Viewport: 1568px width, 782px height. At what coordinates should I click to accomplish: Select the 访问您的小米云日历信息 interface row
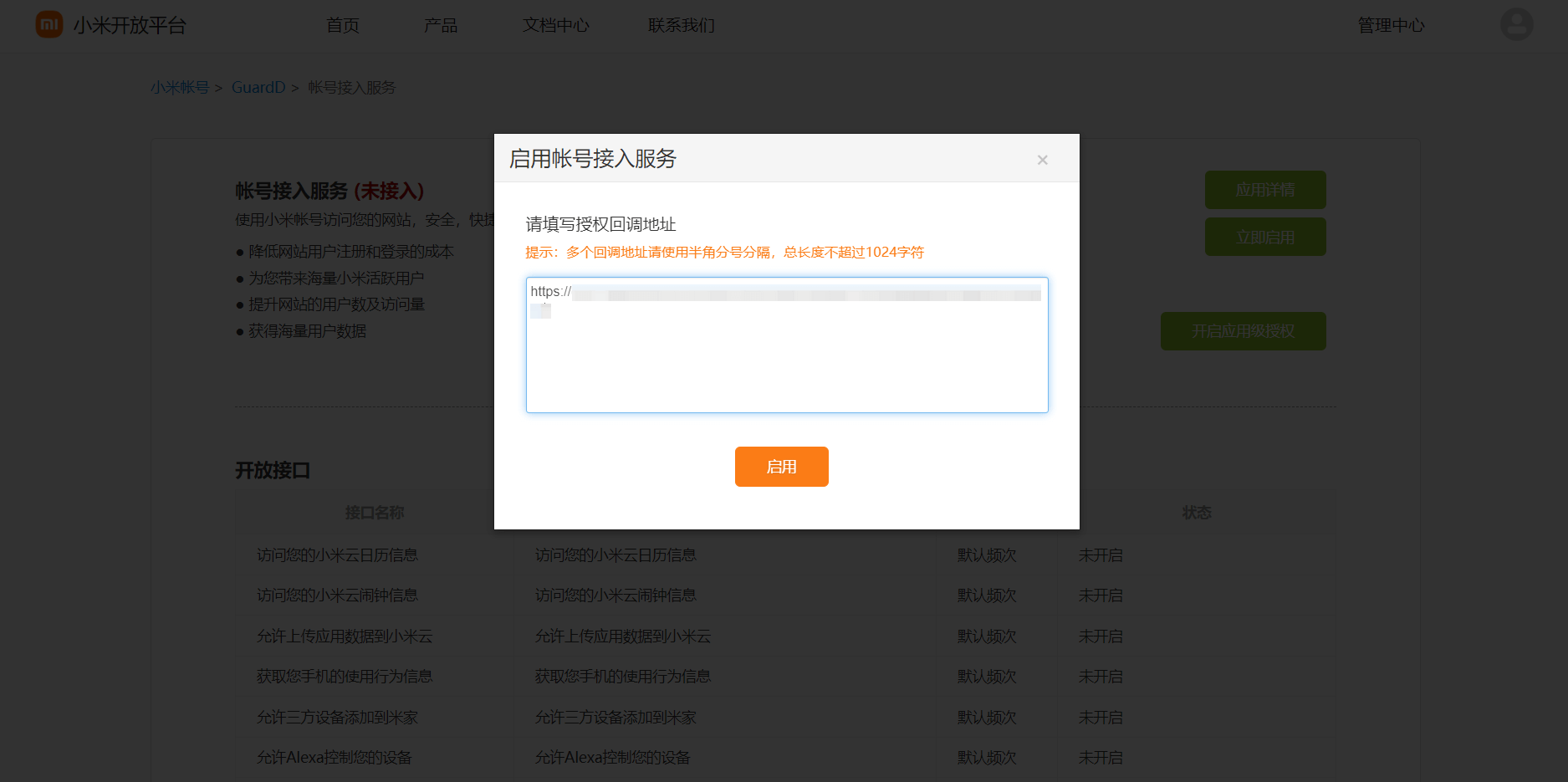click(337, 555)
